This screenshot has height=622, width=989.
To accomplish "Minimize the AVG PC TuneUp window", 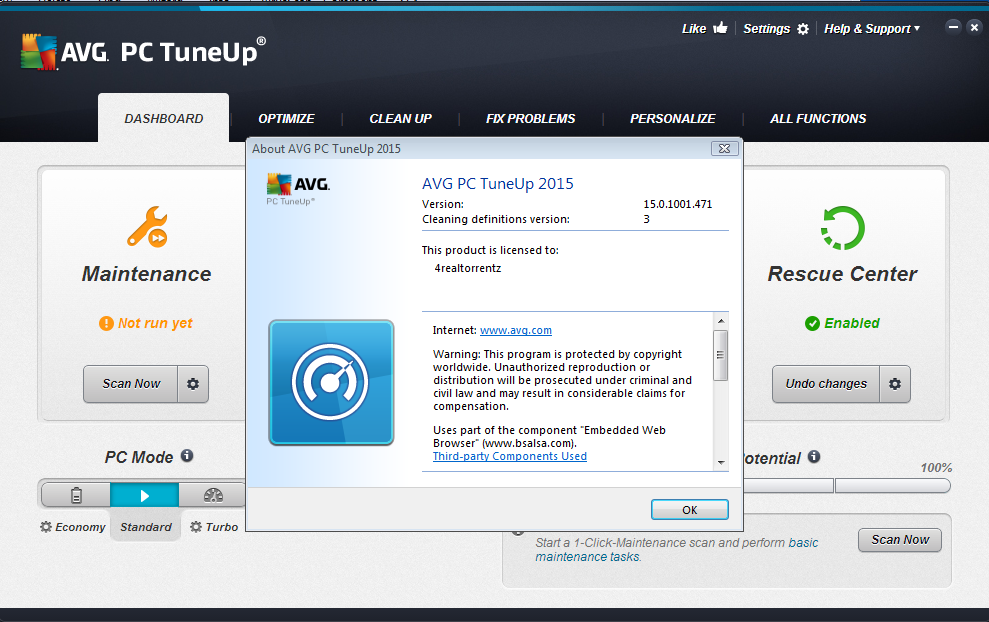I will (x=953, y=26).
